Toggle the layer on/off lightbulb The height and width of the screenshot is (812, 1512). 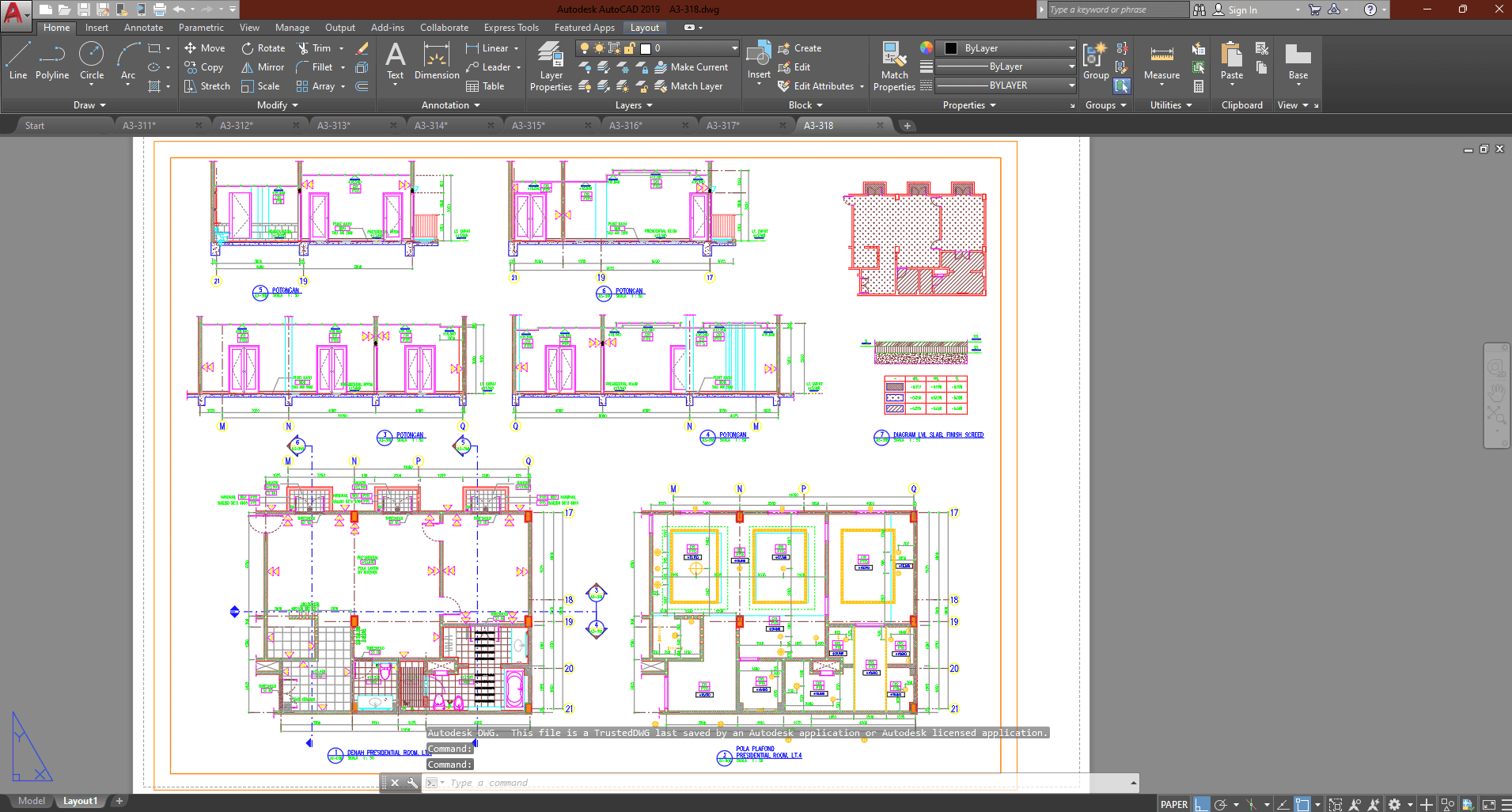pos(585,48)
